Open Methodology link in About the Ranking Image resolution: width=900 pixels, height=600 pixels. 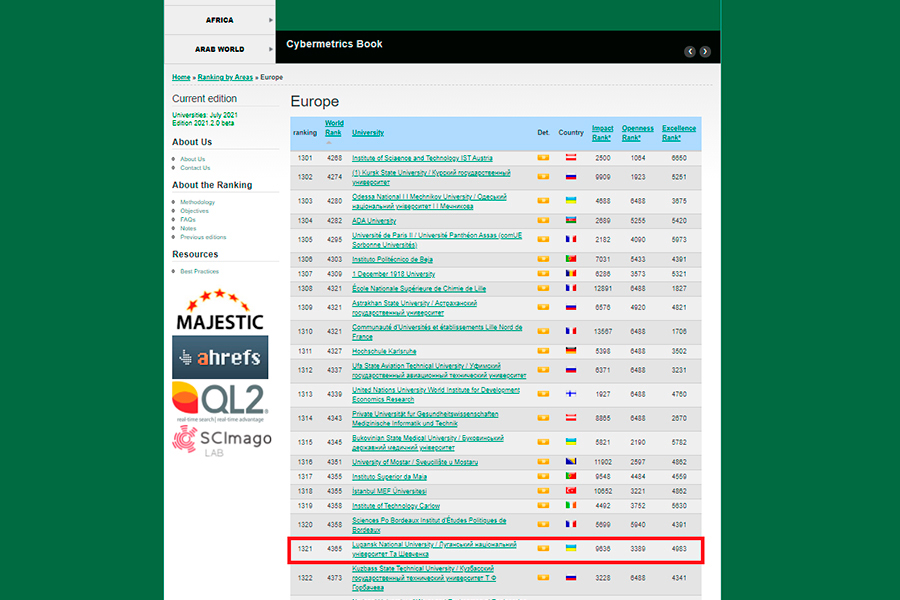(x=197, y=202)
